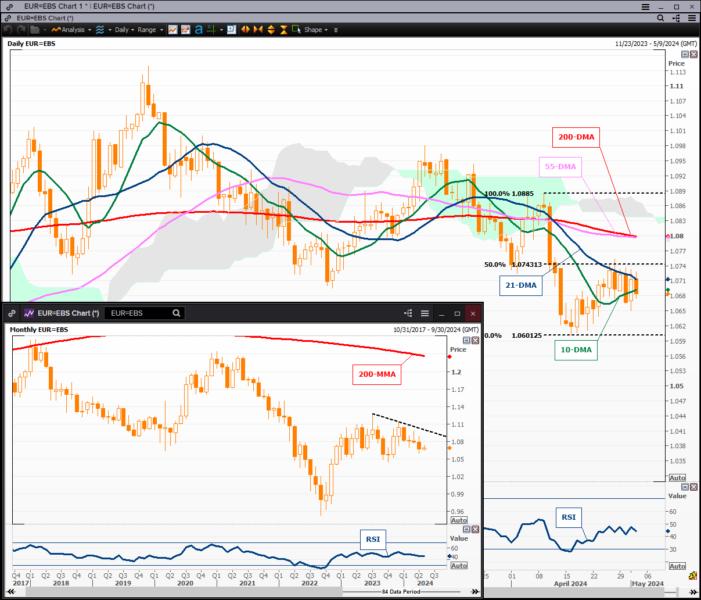This screenshot has height=600, width=701.
Task: Click the first line-chart thumbnail toolbar icon
Action: [x=173, y=30]
